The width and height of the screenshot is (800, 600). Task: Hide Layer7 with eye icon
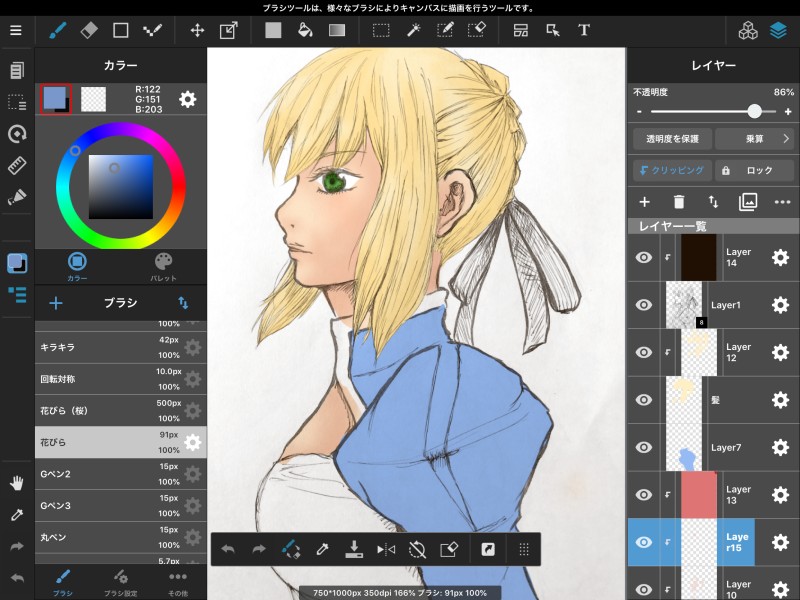tap(644, 447)
